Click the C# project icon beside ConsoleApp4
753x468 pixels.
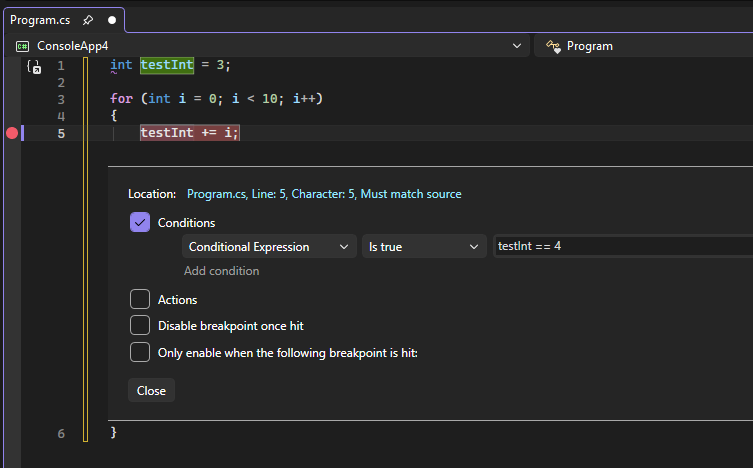click(22, 46)
